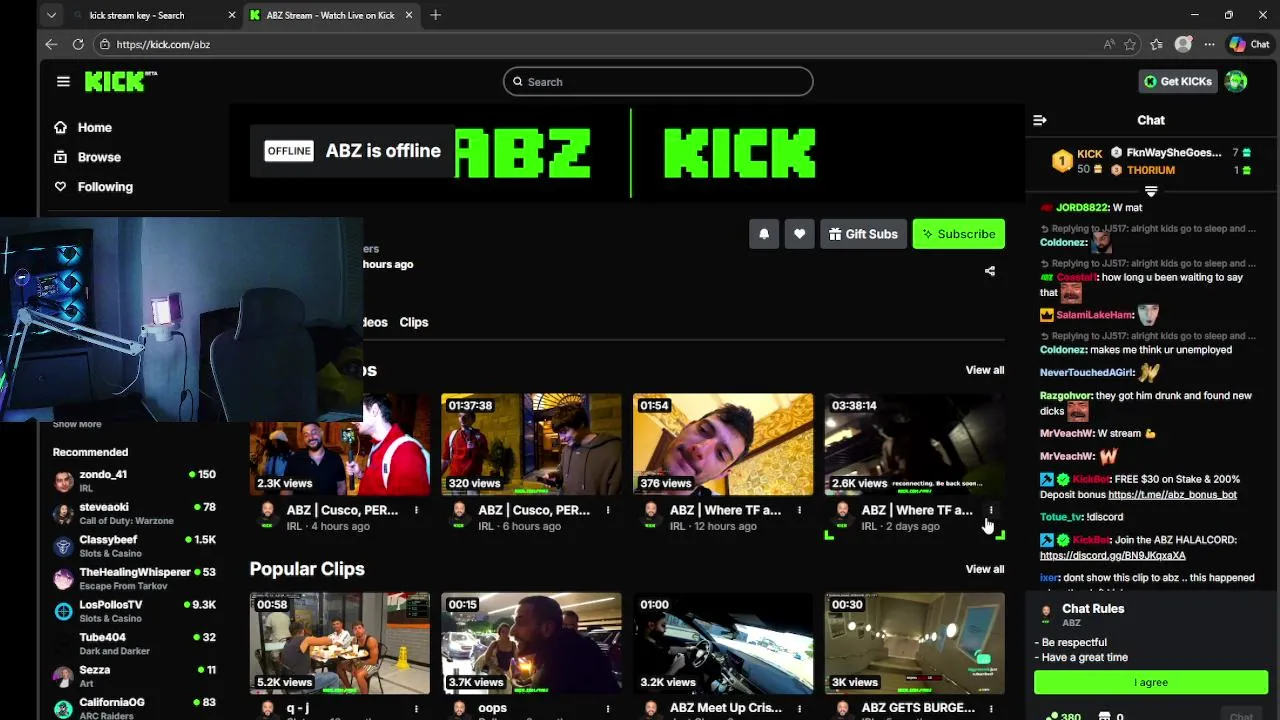
Task: Switch to the Clips tab
Action: pyautogui.click(x=414, y=322)
